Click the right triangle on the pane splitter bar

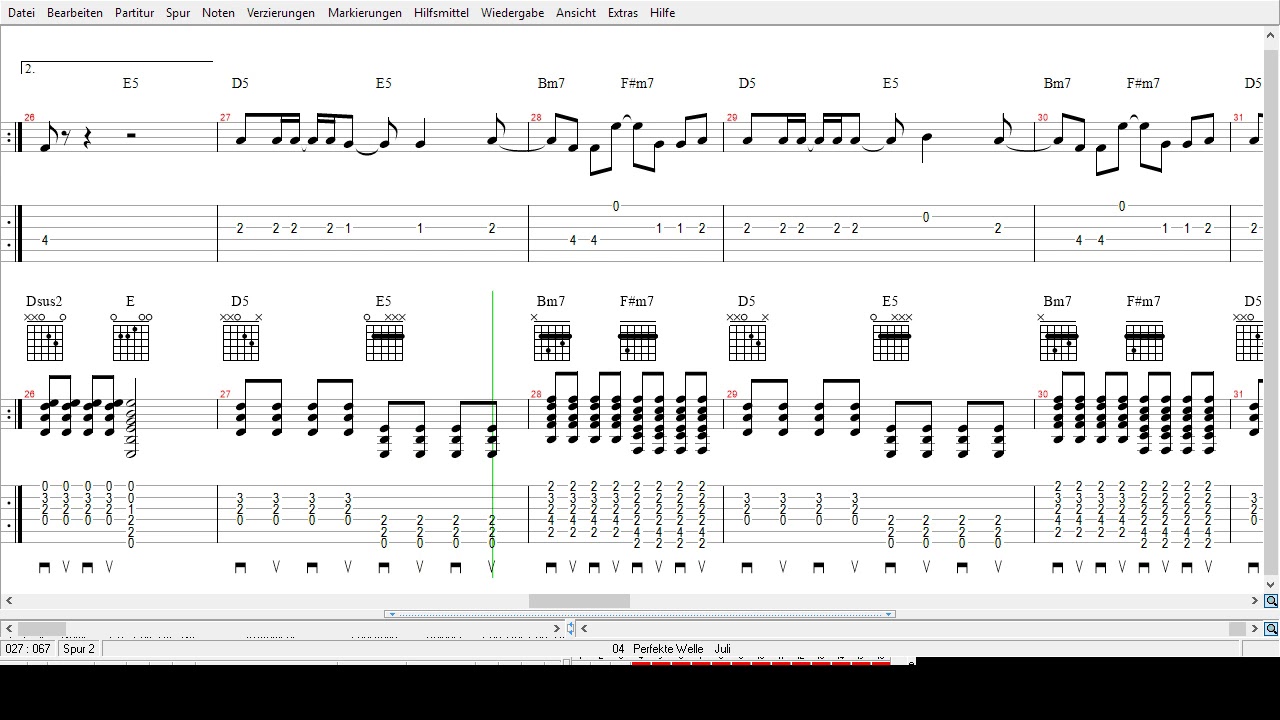click(x=889, y=614)
